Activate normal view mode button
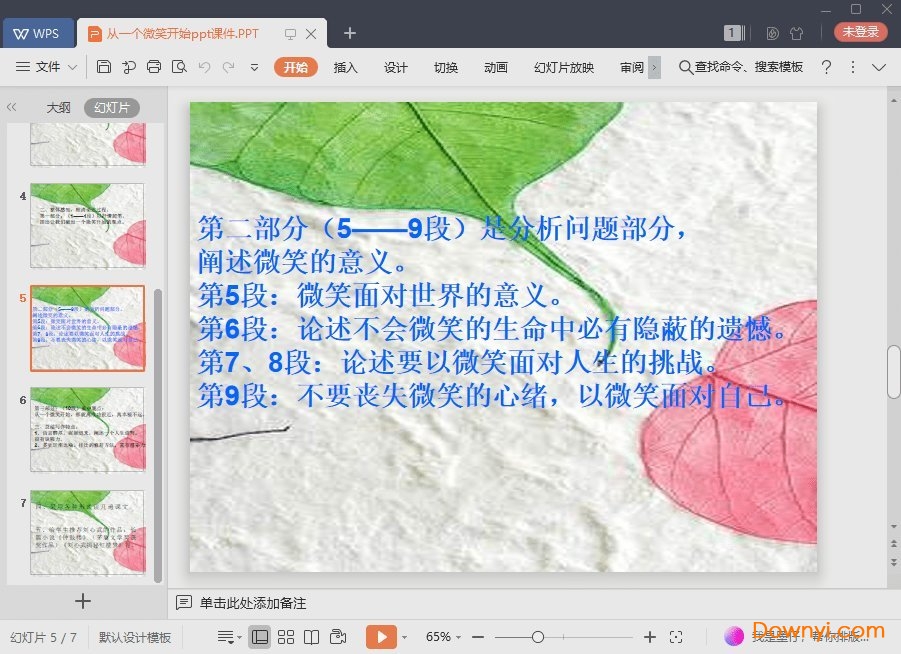 (260, 637)
